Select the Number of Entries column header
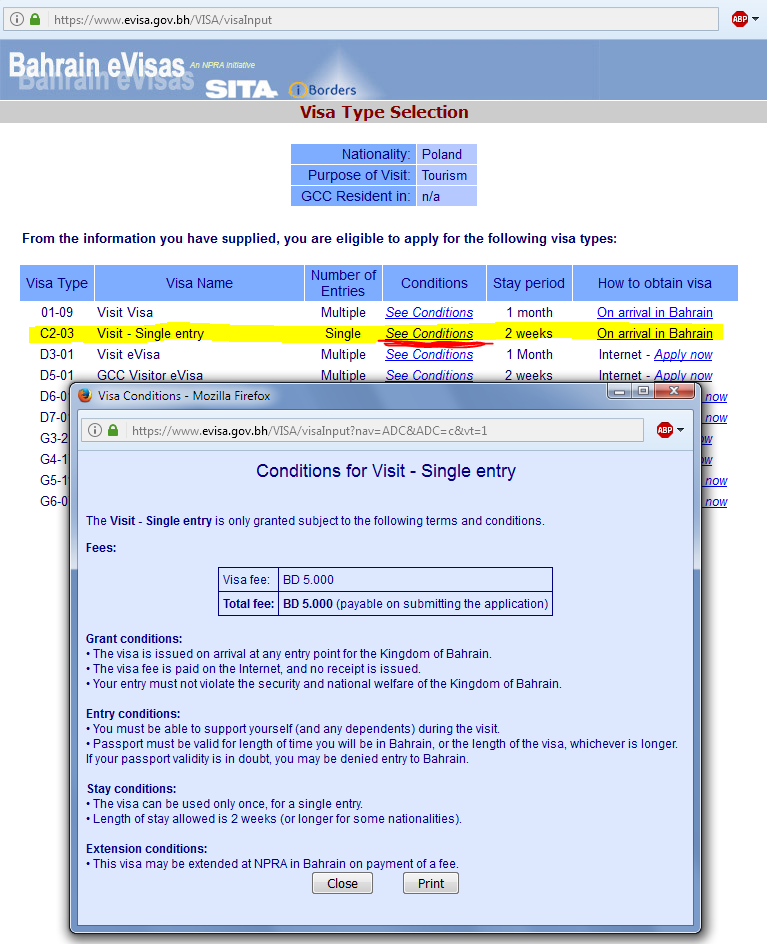 pos(343,283)
